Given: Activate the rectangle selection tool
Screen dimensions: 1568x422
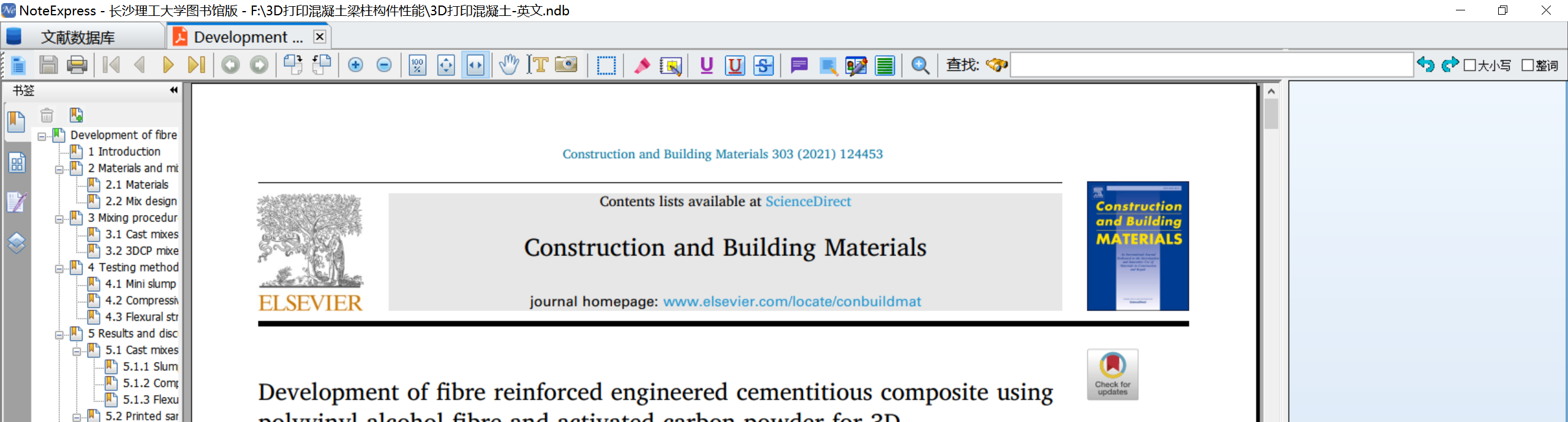Looking at the screenshot, I should 606,65.
